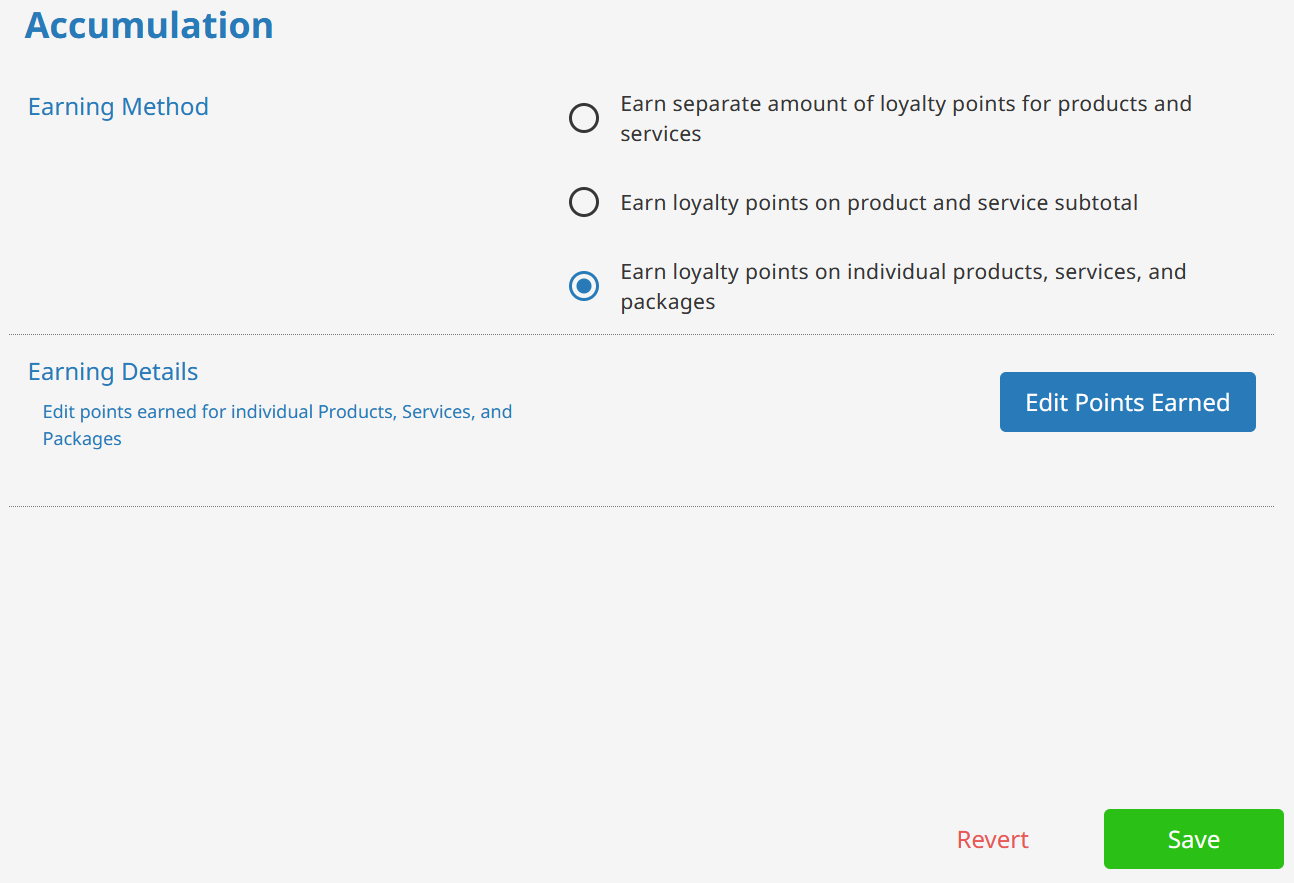Click the word 'Packages' under Earning Details

82,439
